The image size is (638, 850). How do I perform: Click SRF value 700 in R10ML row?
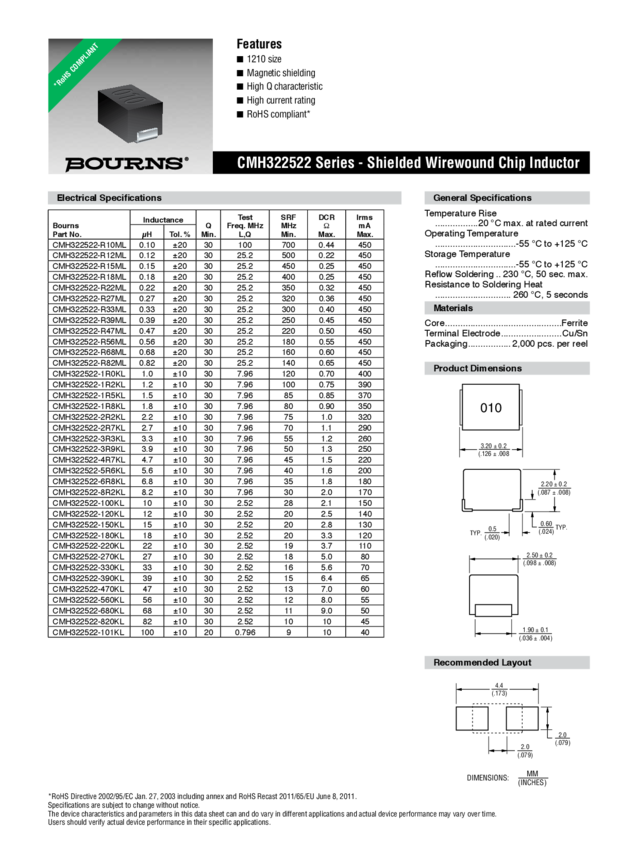coord(288,245)
